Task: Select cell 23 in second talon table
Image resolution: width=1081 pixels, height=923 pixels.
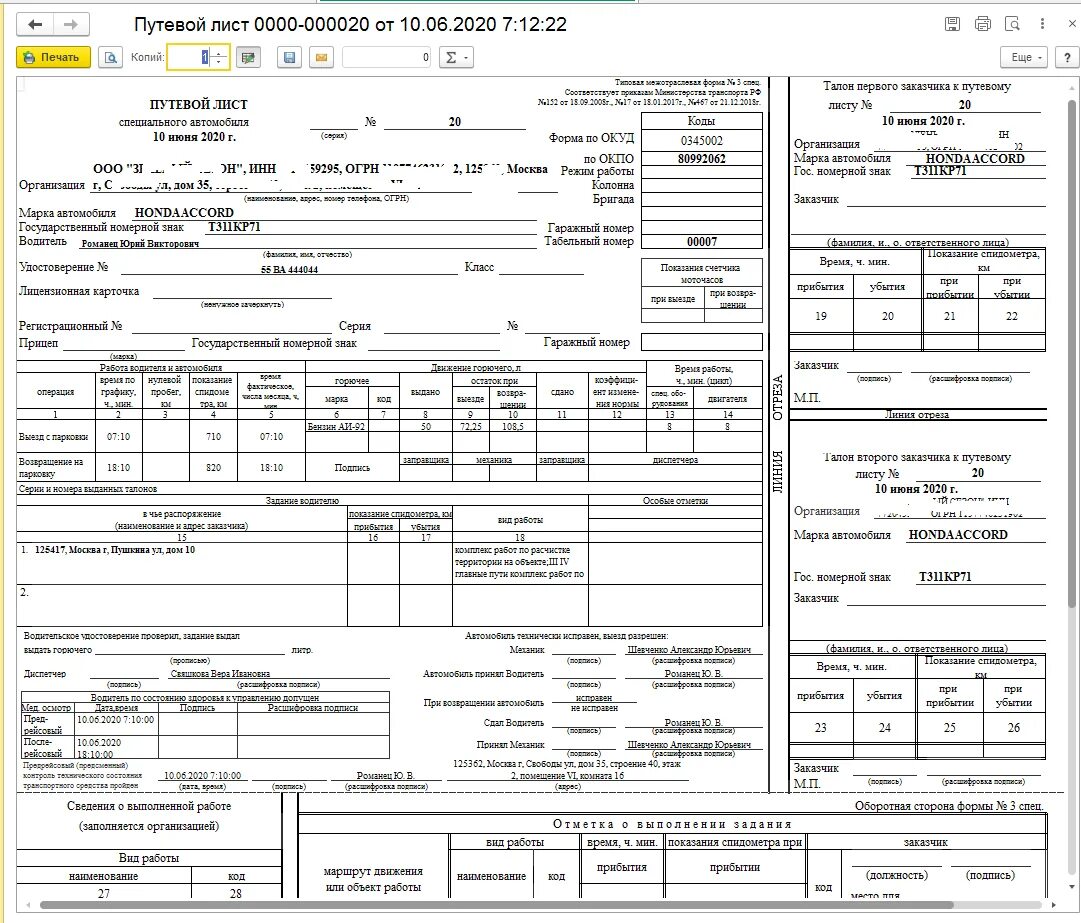Action: click(x=820, y=728)
